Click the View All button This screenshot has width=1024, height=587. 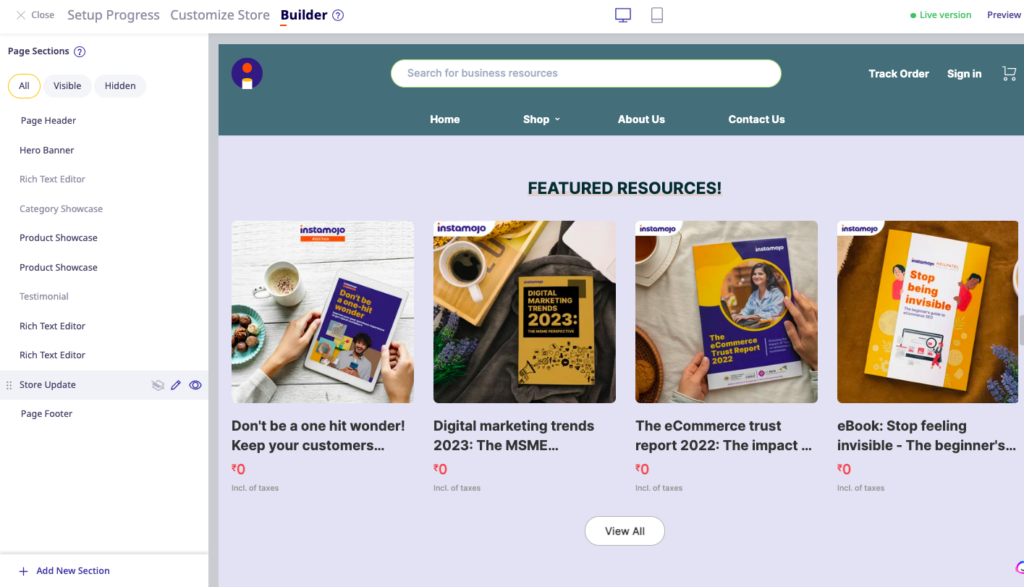[x=624, y=531]
